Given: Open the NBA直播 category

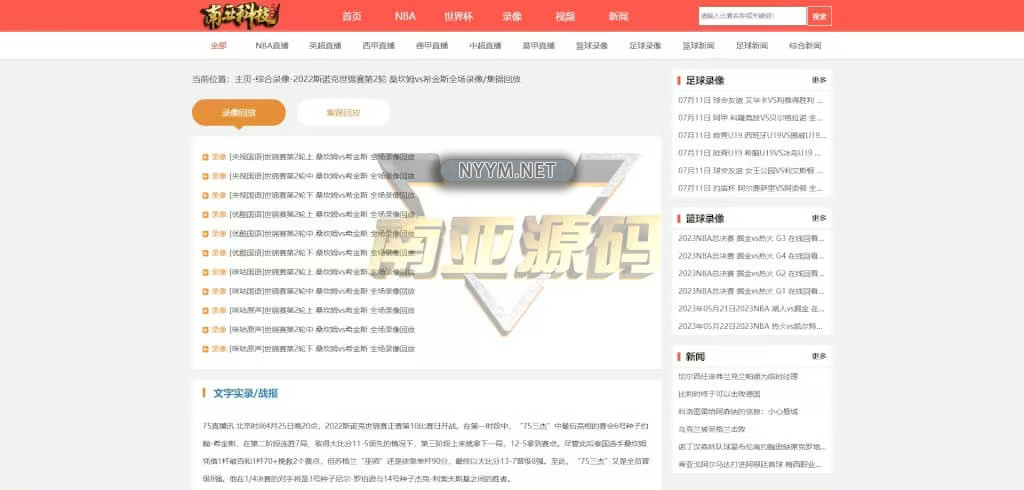Looking at the screenshot, I should [x=271, y=46].
